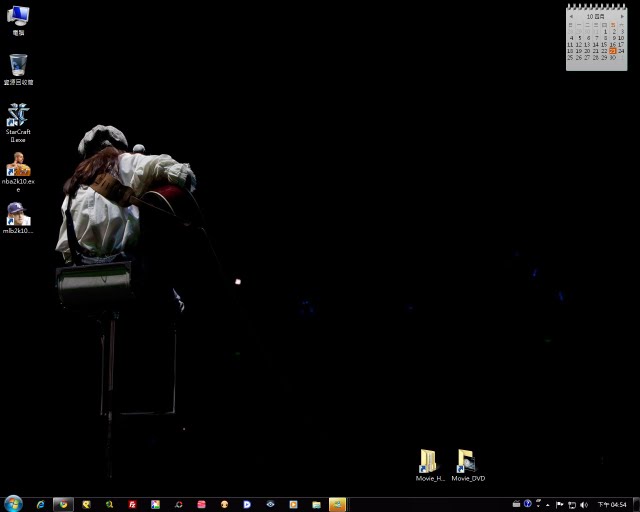The width and height of the screenshot is (640, 512).
Task: Click colorful picture icon right of FileZilla
Action: point(155,505)
